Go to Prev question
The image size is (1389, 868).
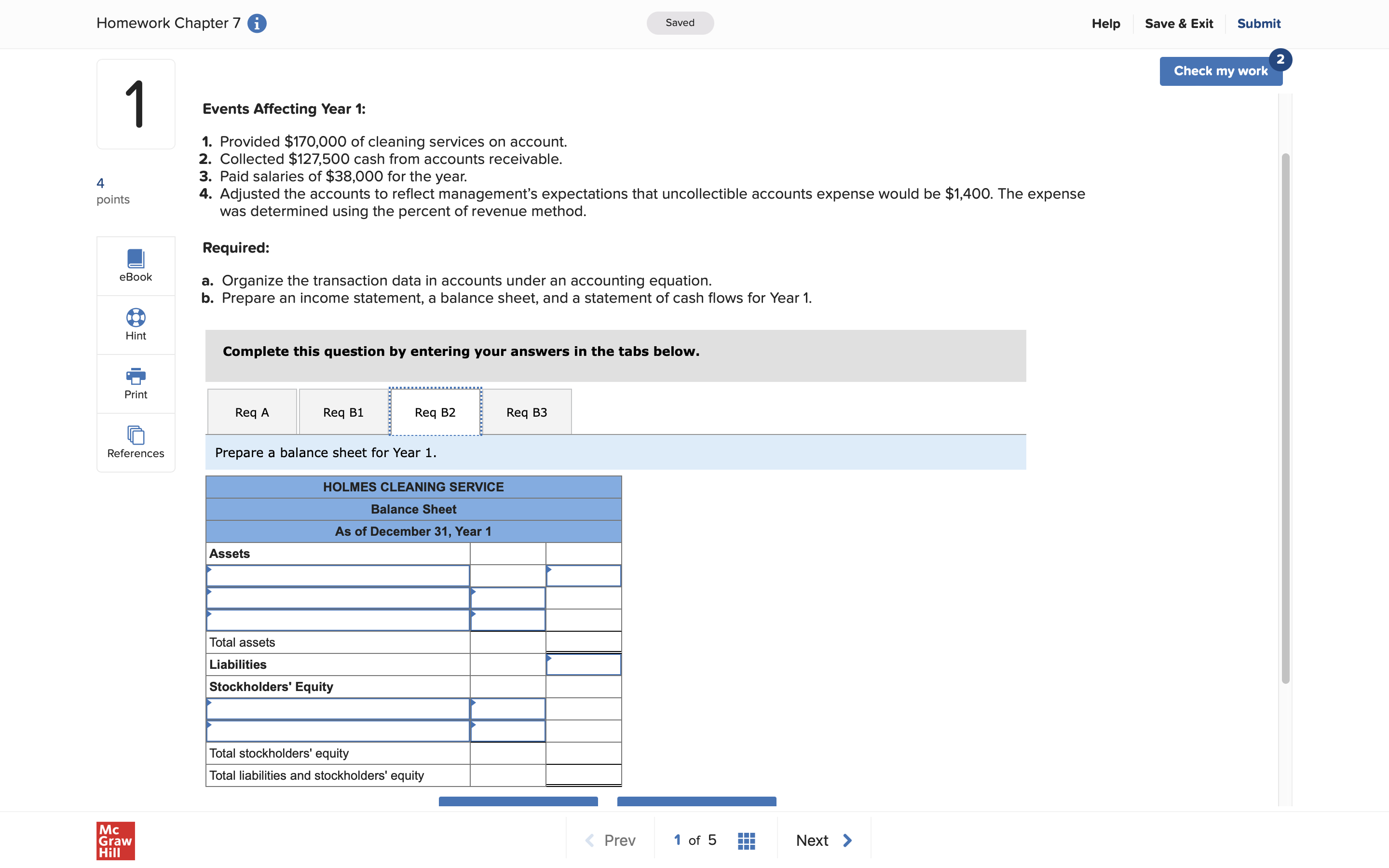pos(610,841)
